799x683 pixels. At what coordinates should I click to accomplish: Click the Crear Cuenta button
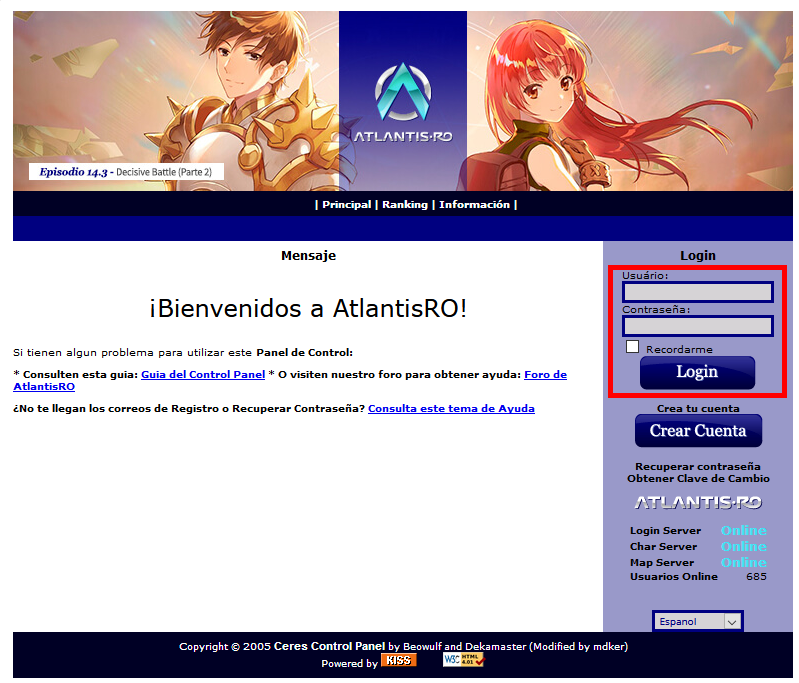[698, 431]
